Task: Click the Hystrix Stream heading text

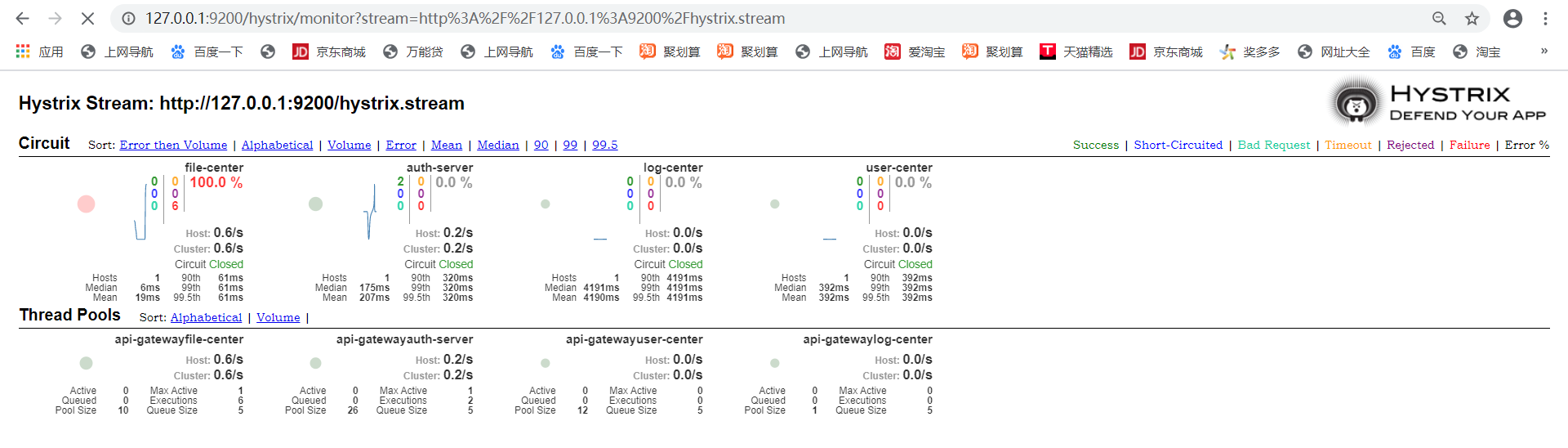Action: (x=242, y=103)
